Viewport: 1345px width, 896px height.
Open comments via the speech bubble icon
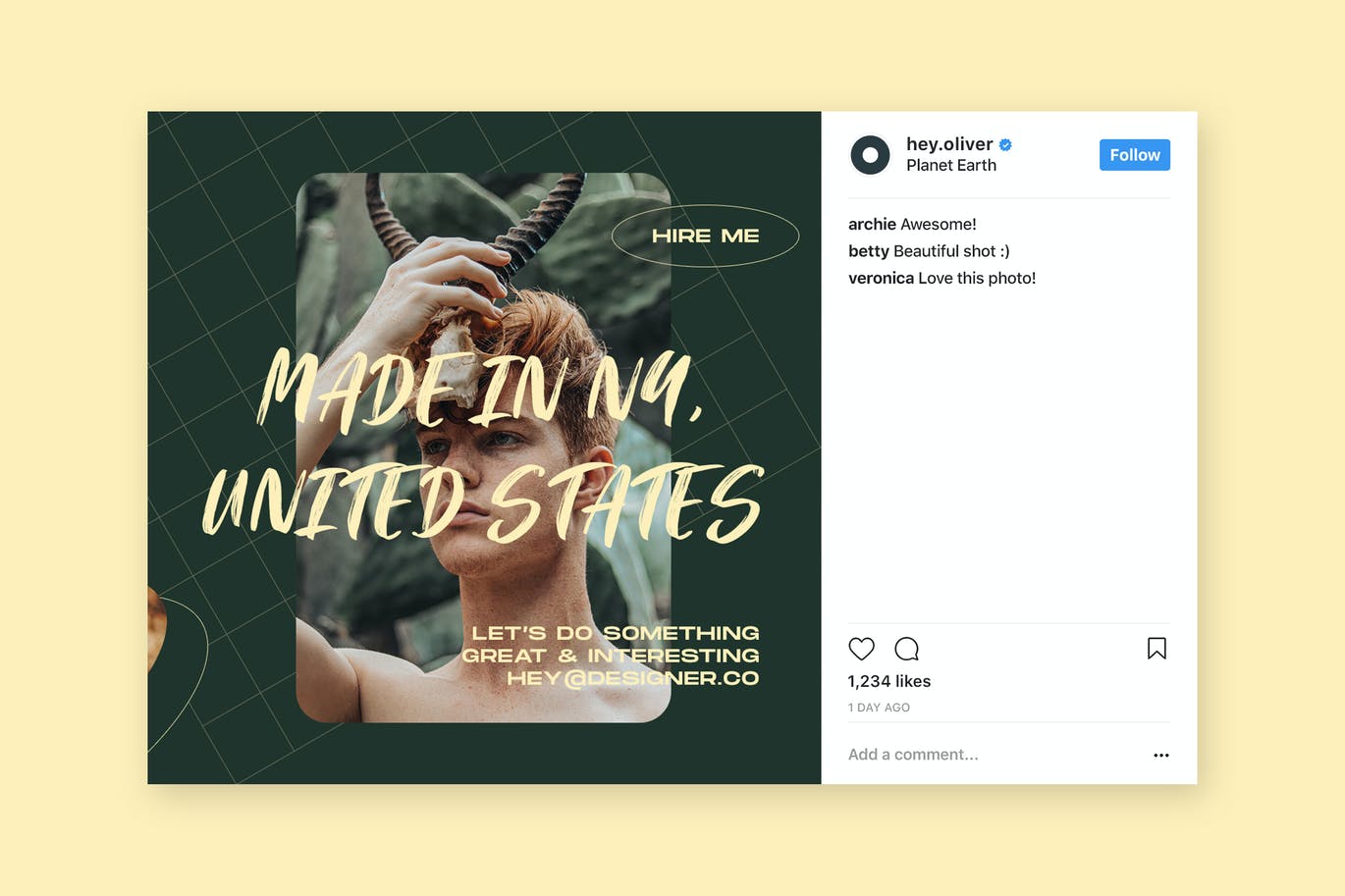coord(906,649)
